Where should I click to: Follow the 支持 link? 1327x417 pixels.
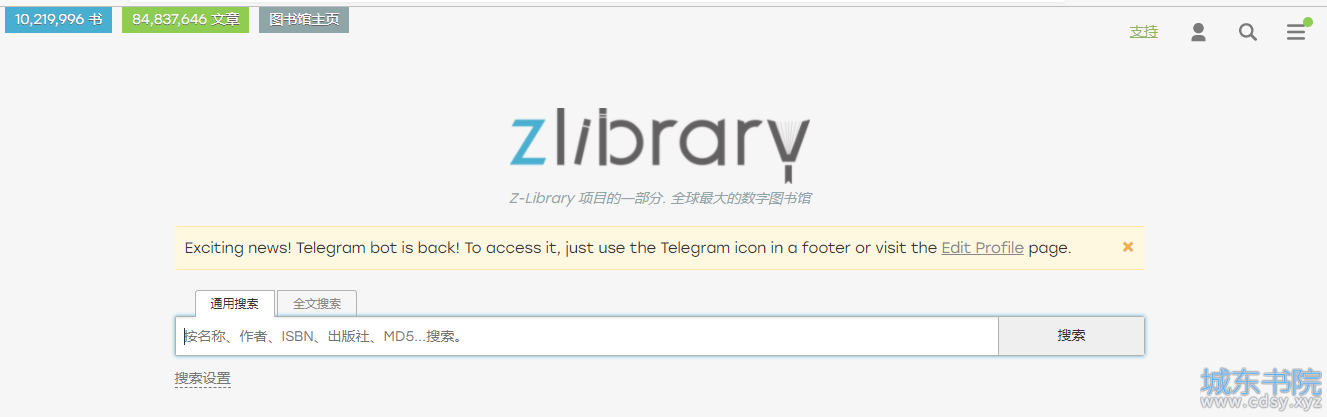pos(1144,32)
